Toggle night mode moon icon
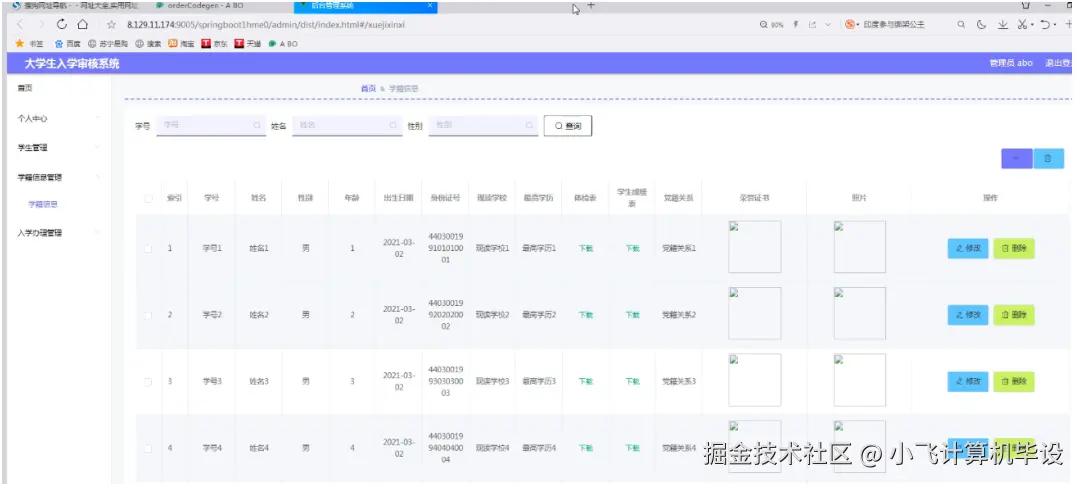Viewport: 1080px width, 484px height. point(982,25)
